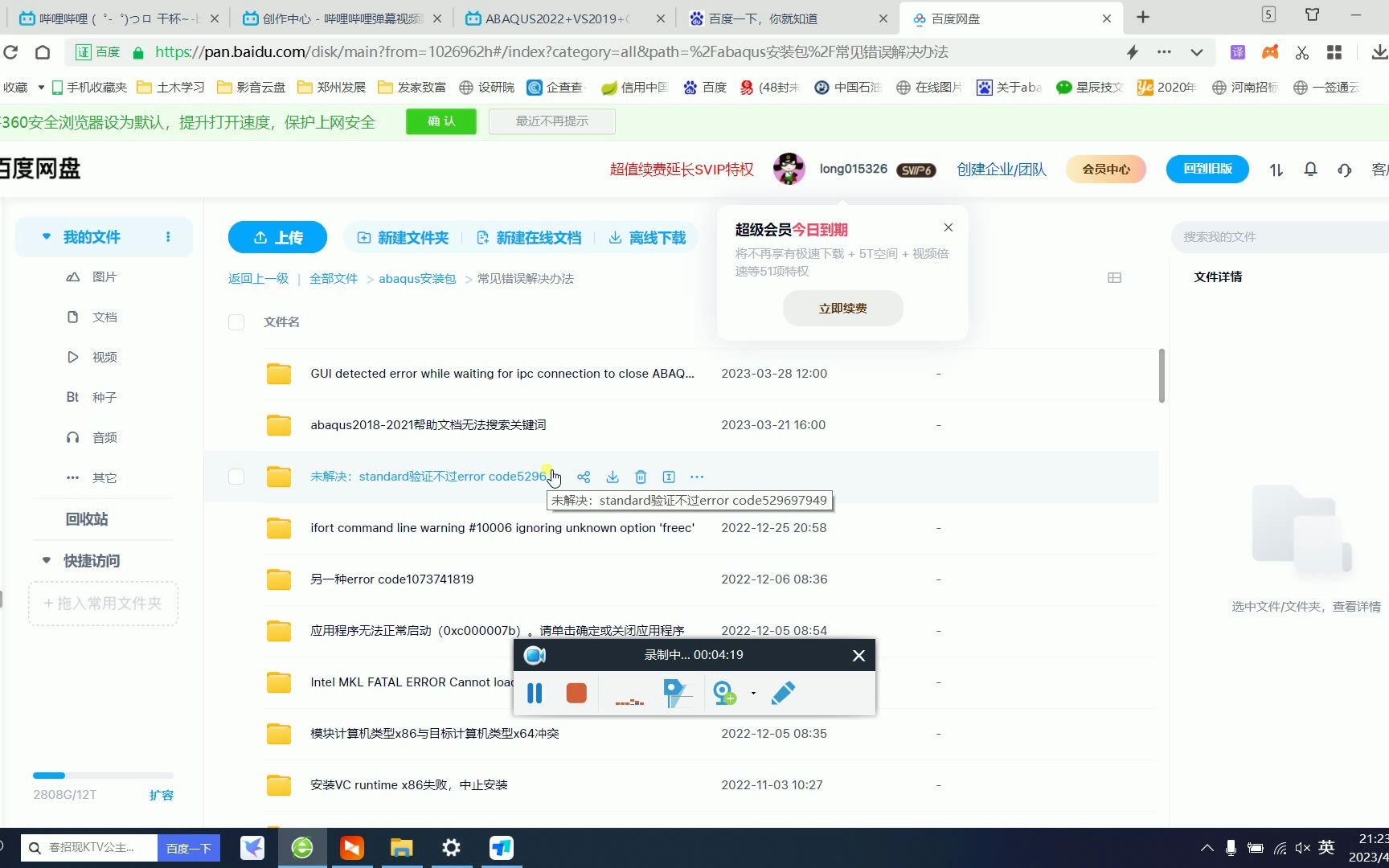The image size is (1389, 868).
Task: Open ifort command line warning folder
Action: coord(502,528)
